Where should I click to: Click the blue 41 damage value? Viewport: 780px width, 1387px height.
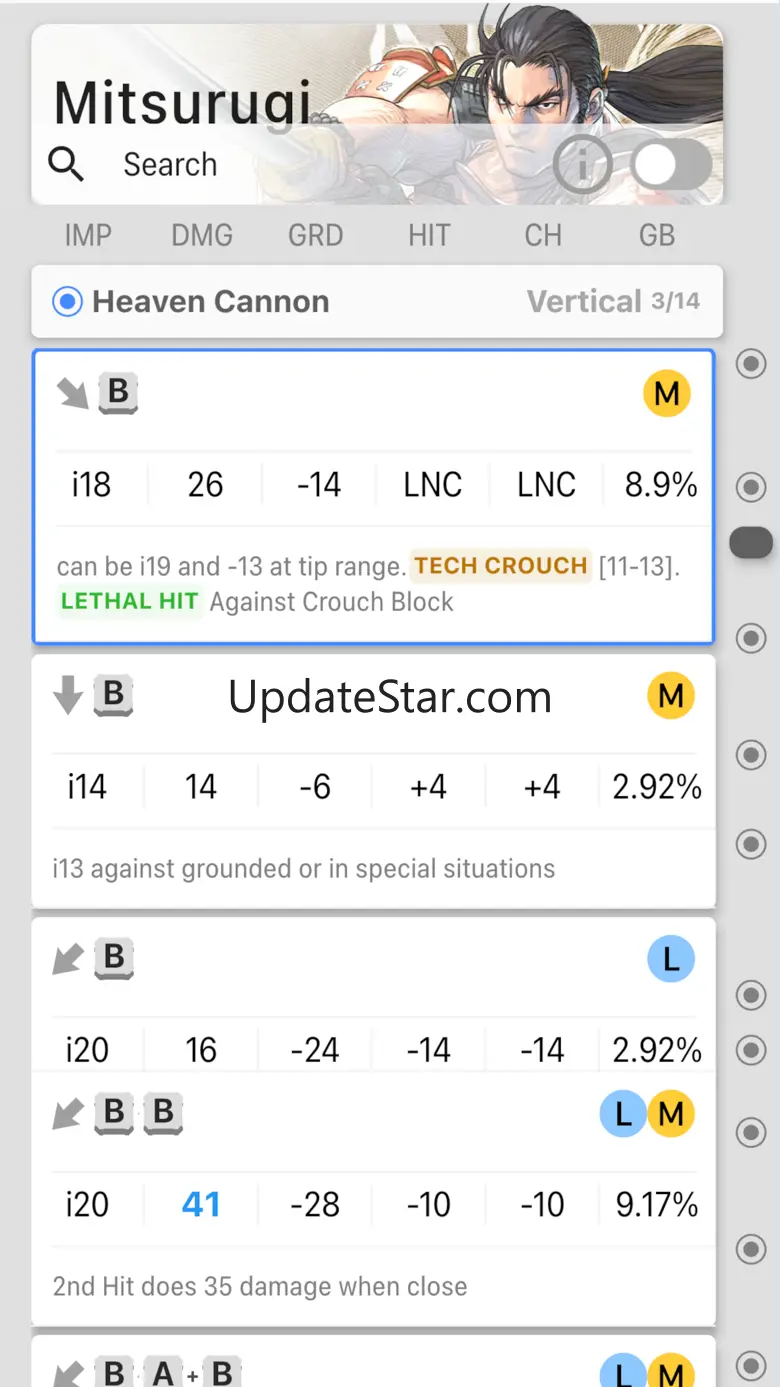point(201,1204)
